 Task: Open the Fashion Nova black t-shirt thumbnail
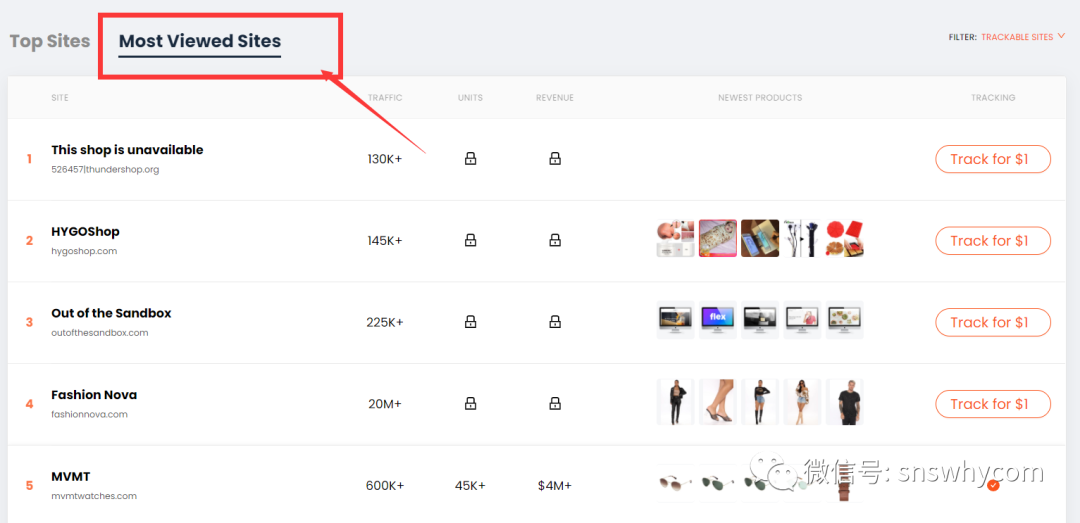pyautogui.click(x=844, y=402)
